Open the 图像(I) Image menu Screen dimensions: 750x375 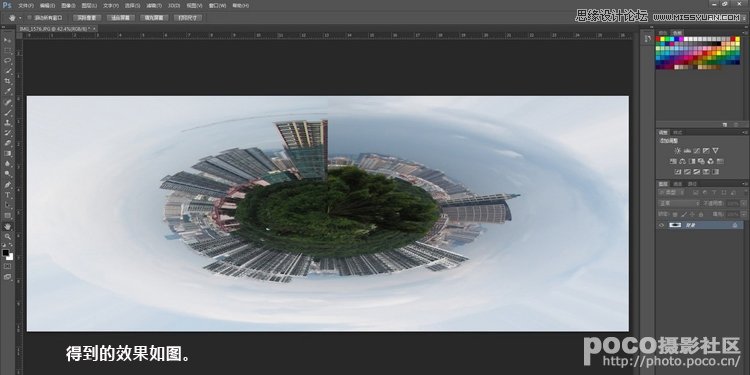coord(68,5)
